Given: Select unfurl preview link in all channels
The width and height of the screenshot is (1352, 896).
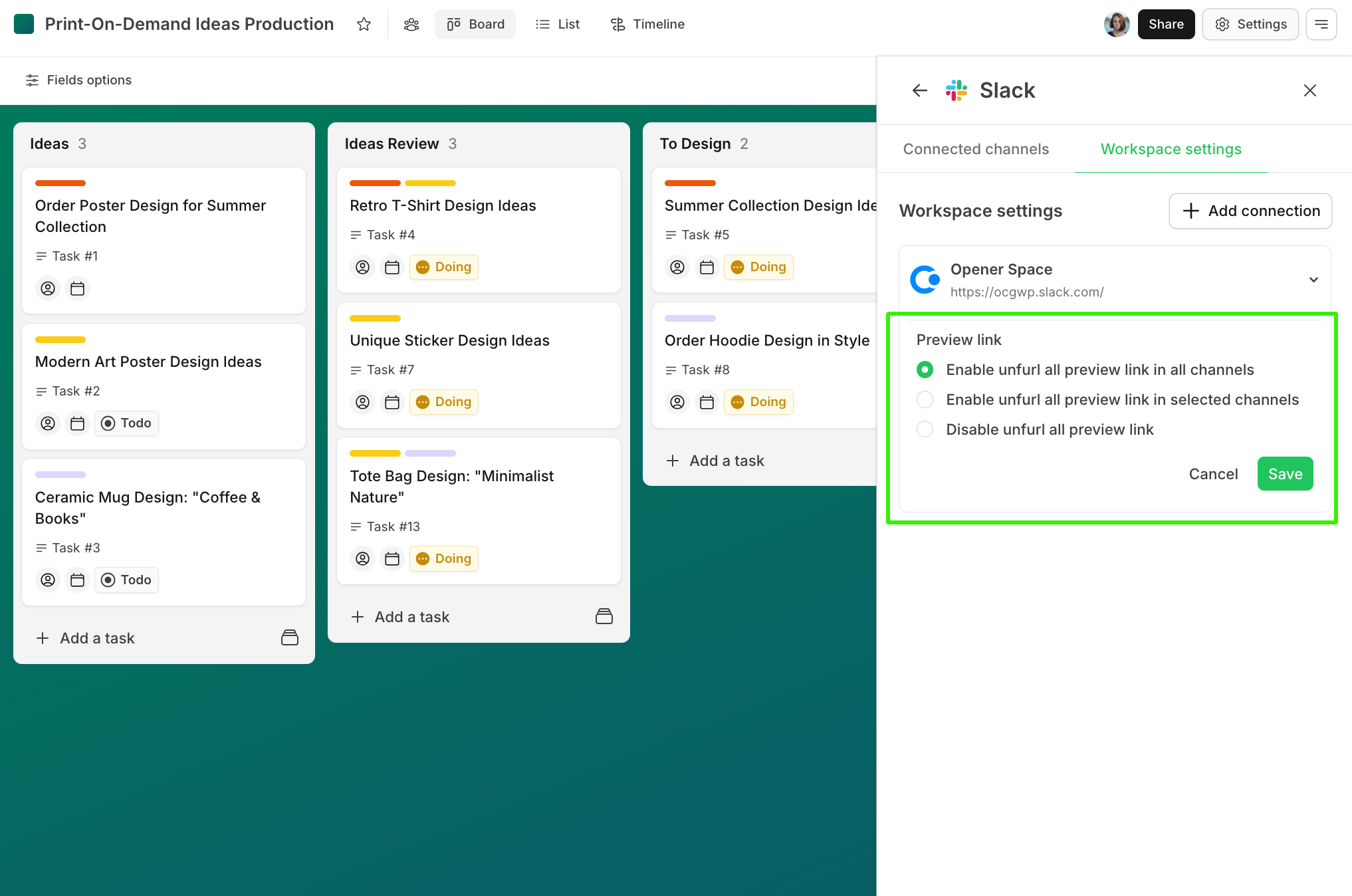Looking at the screenshot, I should point(925,370).
